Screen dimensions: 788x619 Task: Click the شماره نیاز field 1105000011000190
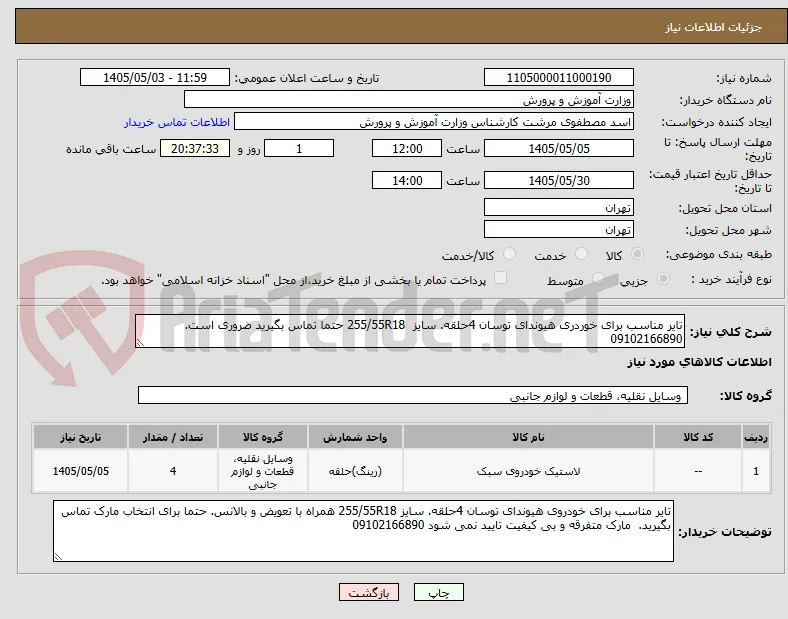tap(558, 77)
